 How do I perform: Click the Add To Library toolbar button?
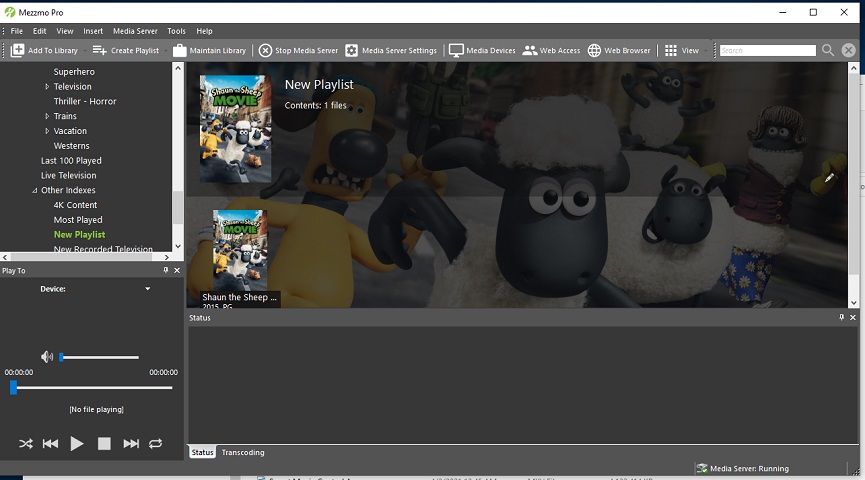tap(45, 50)
